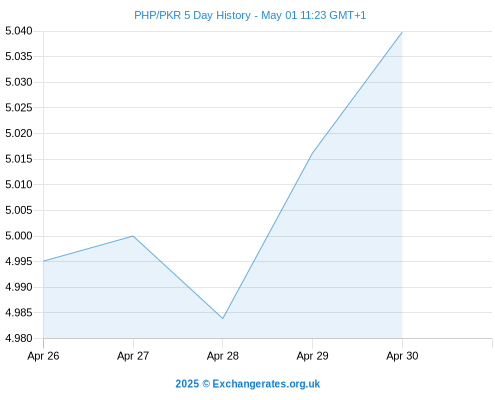Image resolution: width=495 pixels, height=400 pixels.
Task: Click the PHP/PKR 5 Day History title
Action: tap(250, 15)
